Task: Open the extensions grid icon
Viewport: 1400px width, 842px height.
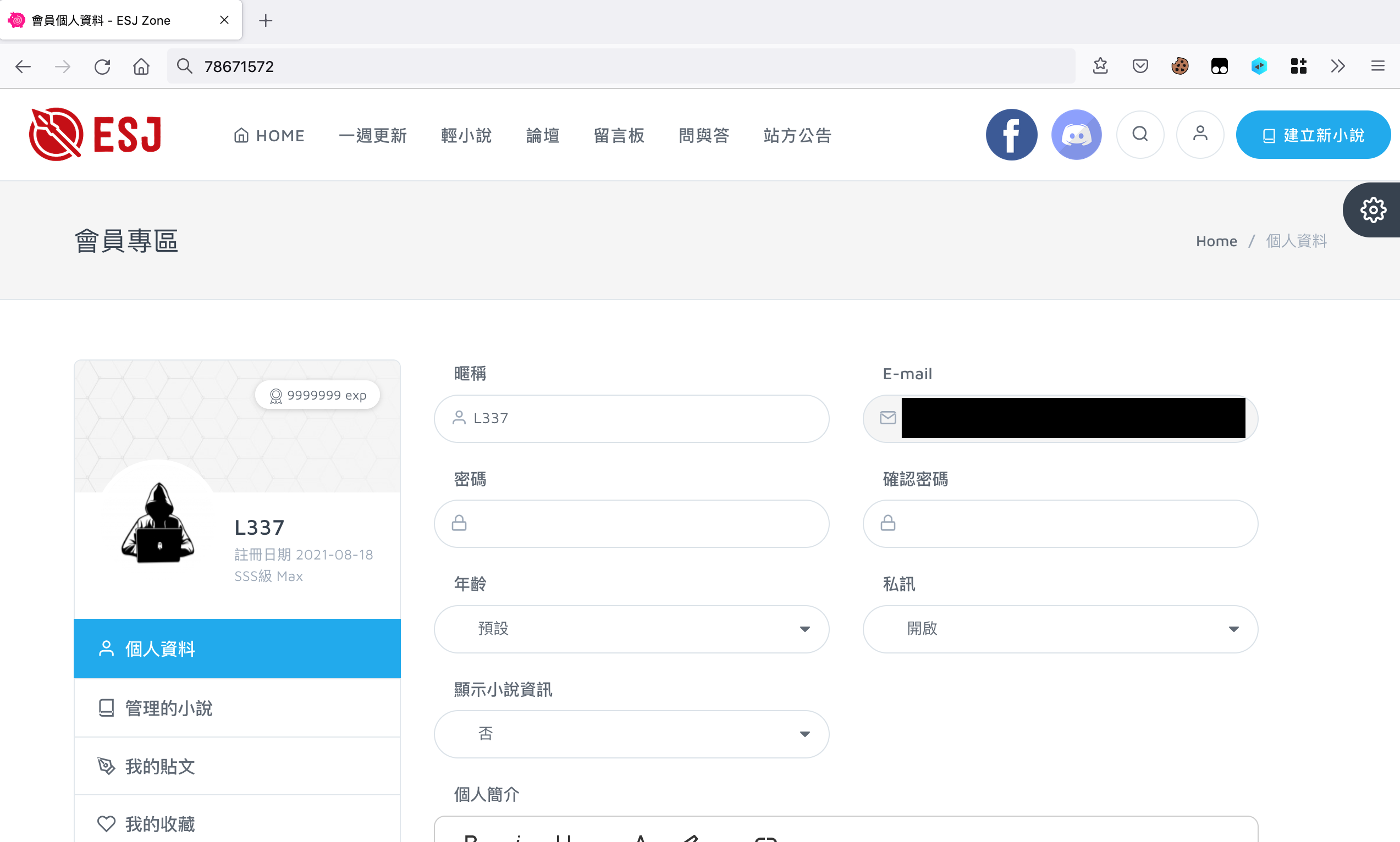Action: click(x=1298, y=66)
